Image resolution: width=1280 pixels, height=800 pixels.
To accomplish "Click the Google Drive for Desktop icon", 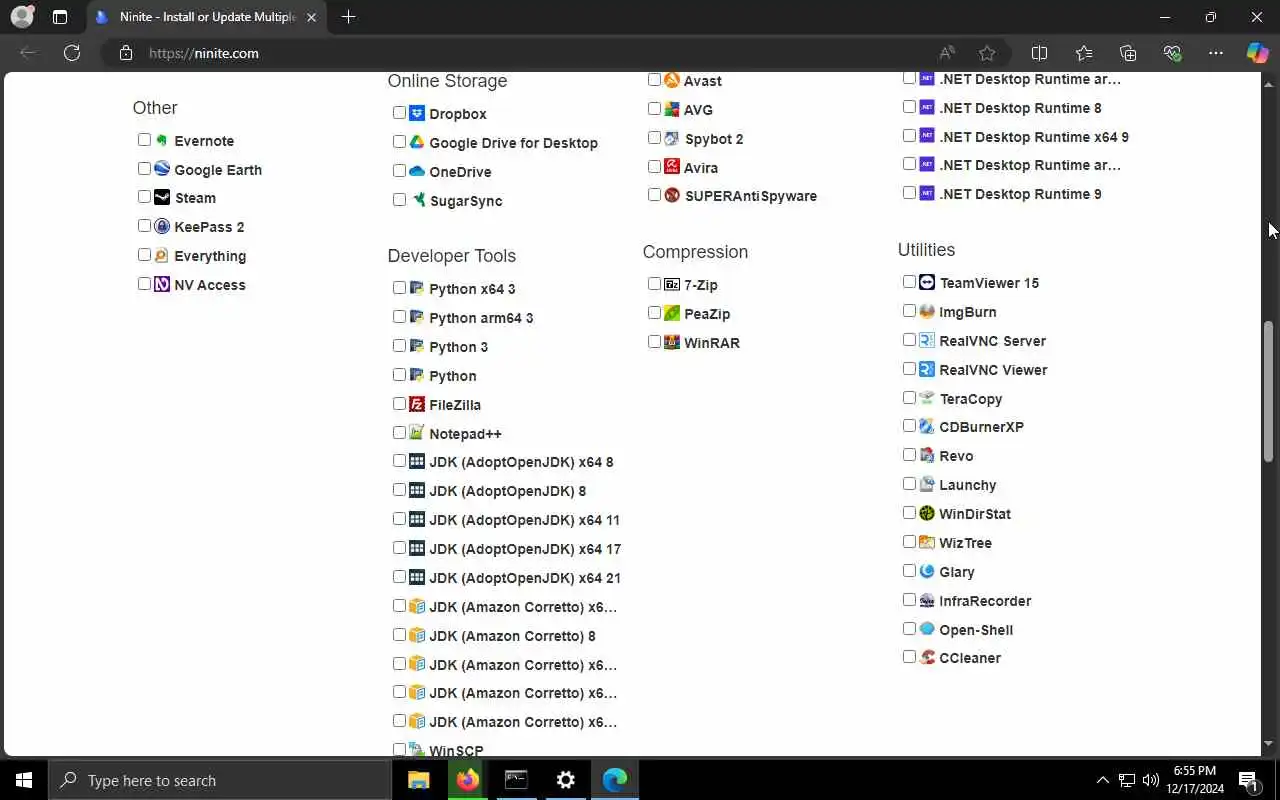I will tap(417, 143).
